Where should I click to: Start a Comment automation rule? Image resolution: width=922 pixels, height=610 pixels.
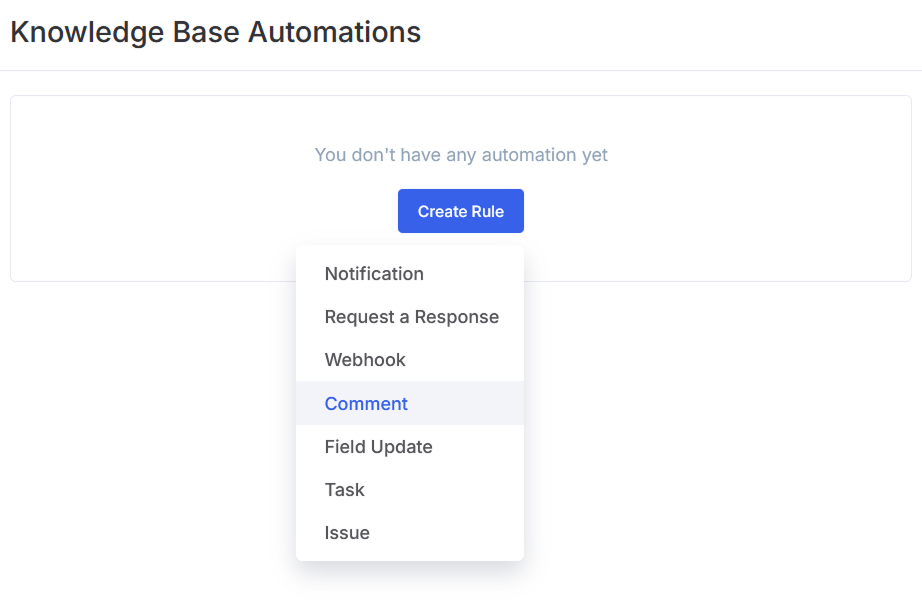coord(366,404)
